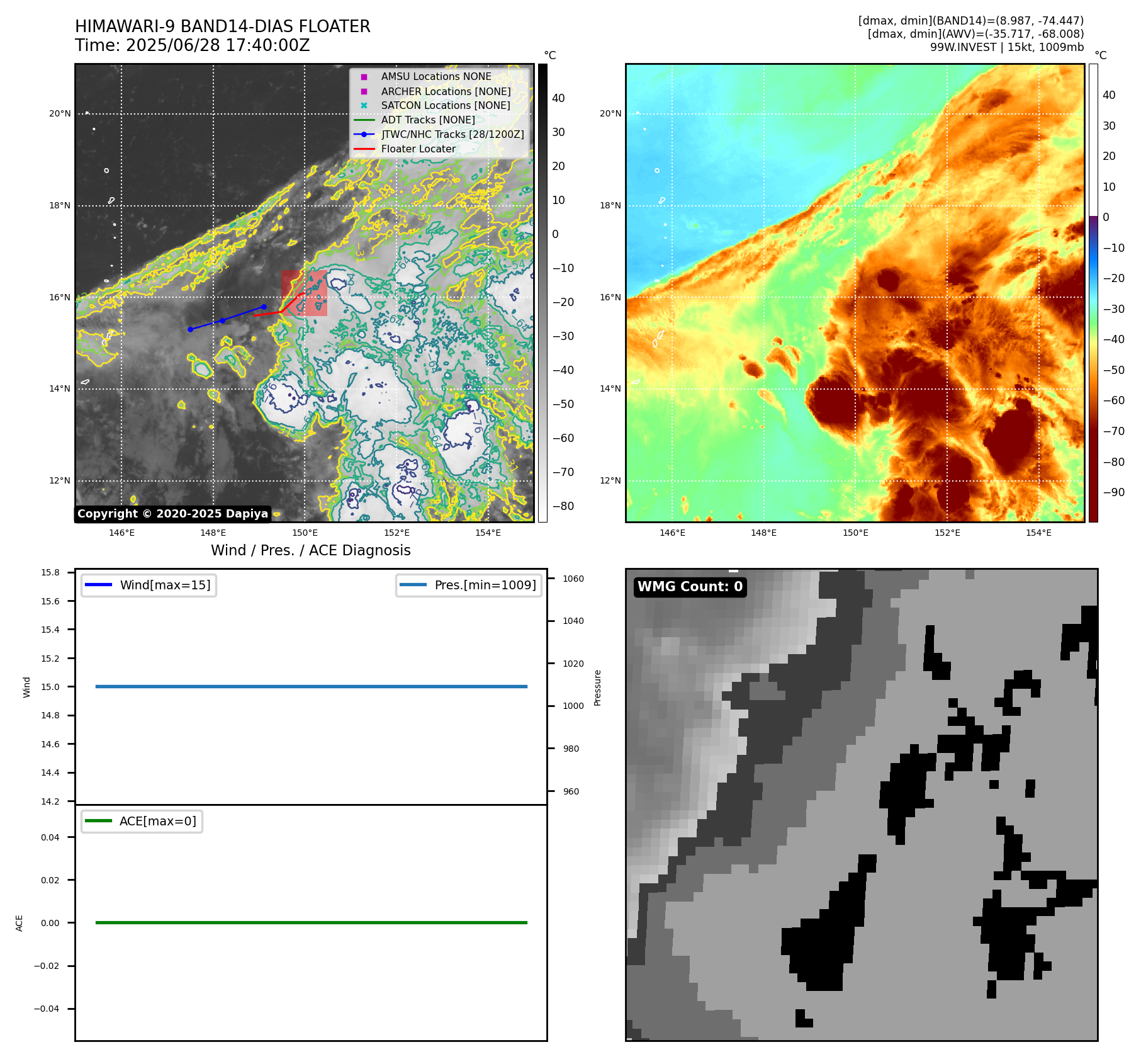Viewport: 1141px width, 1064px height.
Task: Select the timestamp 2025/06/28 17:40:00Z text
Action: pos(218,45)
